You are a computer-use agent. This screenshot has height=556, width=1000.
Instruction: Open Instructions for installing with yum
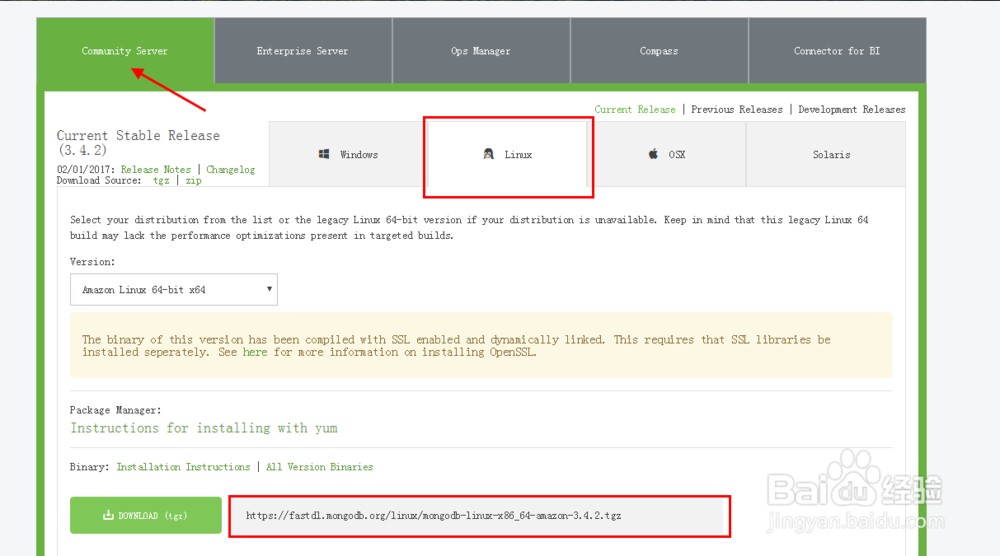pos(204,428)
